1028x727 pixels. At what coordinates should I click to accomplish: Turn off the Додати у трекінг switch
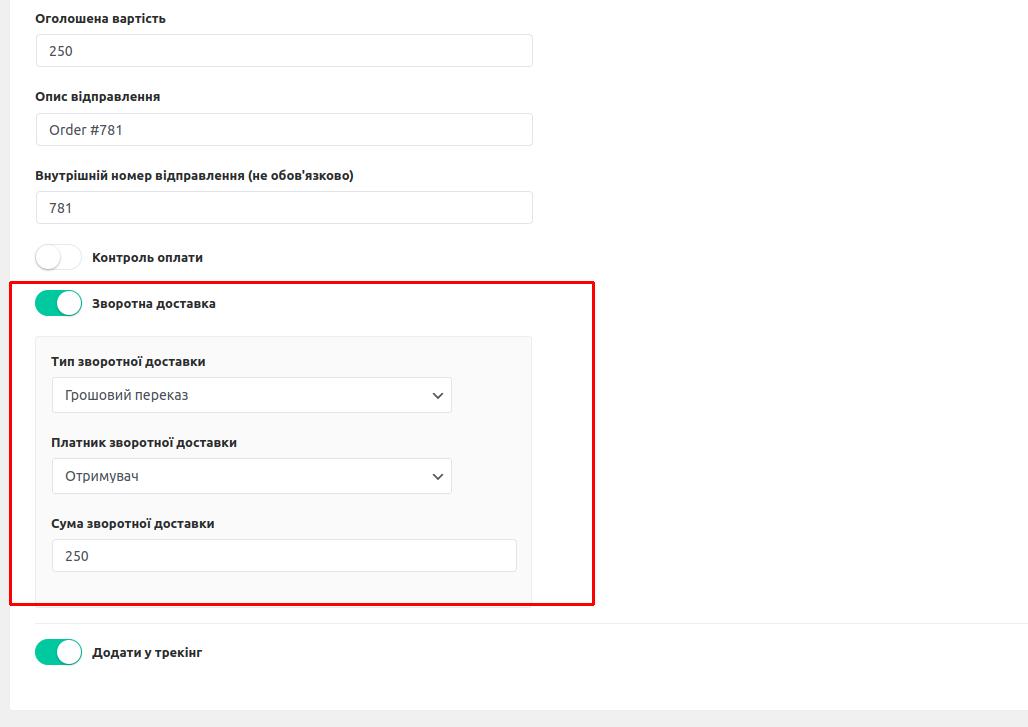(x=58, y=653)
